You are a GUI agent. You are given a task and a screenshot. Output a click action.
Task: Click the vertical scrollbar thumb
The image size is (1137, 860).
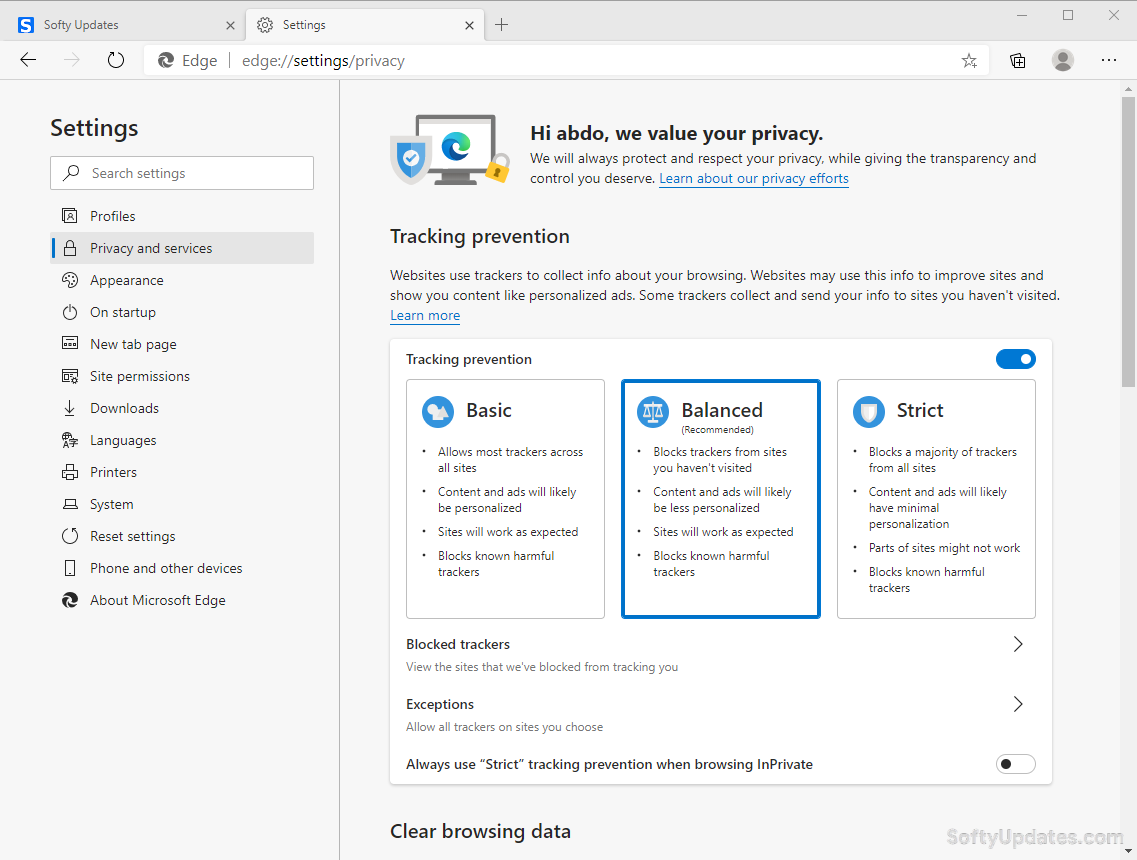coord(1128,241)
